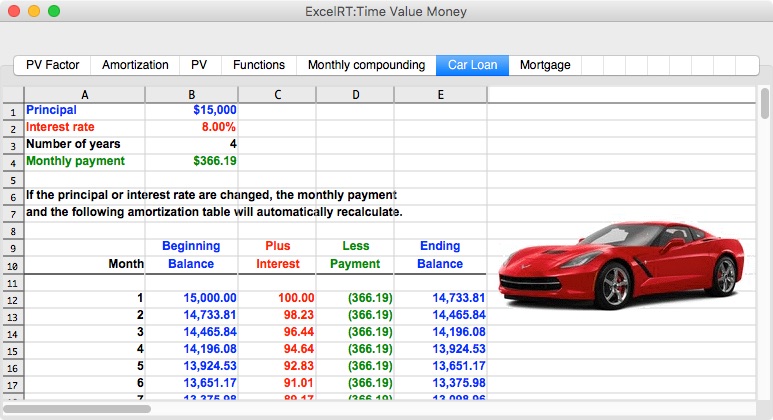Select month 1 ending balance 14,733.81
The height and width of the screenshot is (420, 773).
(440, 298)
